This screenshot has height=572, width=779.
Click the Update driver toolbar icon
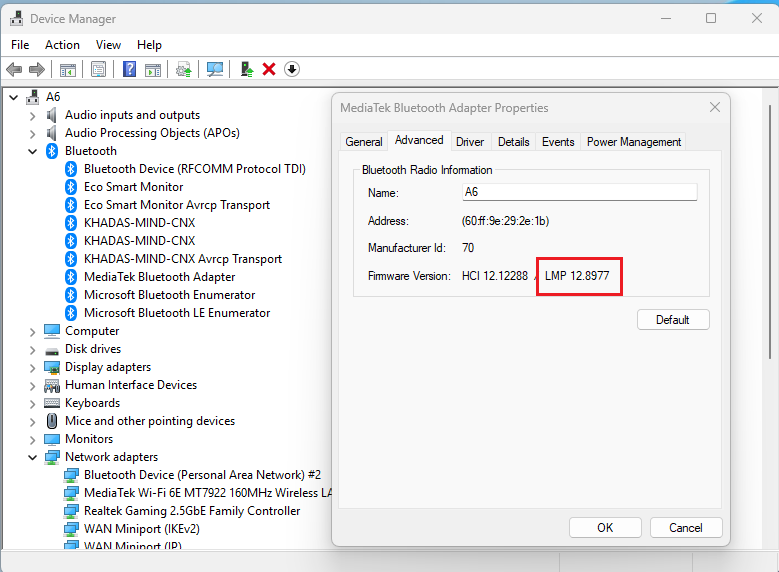(x=184, y=70)
